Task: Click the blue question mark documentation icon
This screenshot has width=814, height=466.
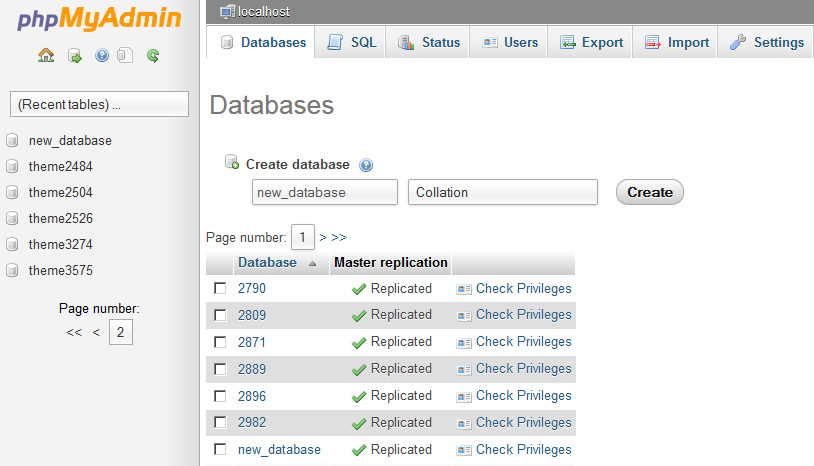Action: click(101, 56)
